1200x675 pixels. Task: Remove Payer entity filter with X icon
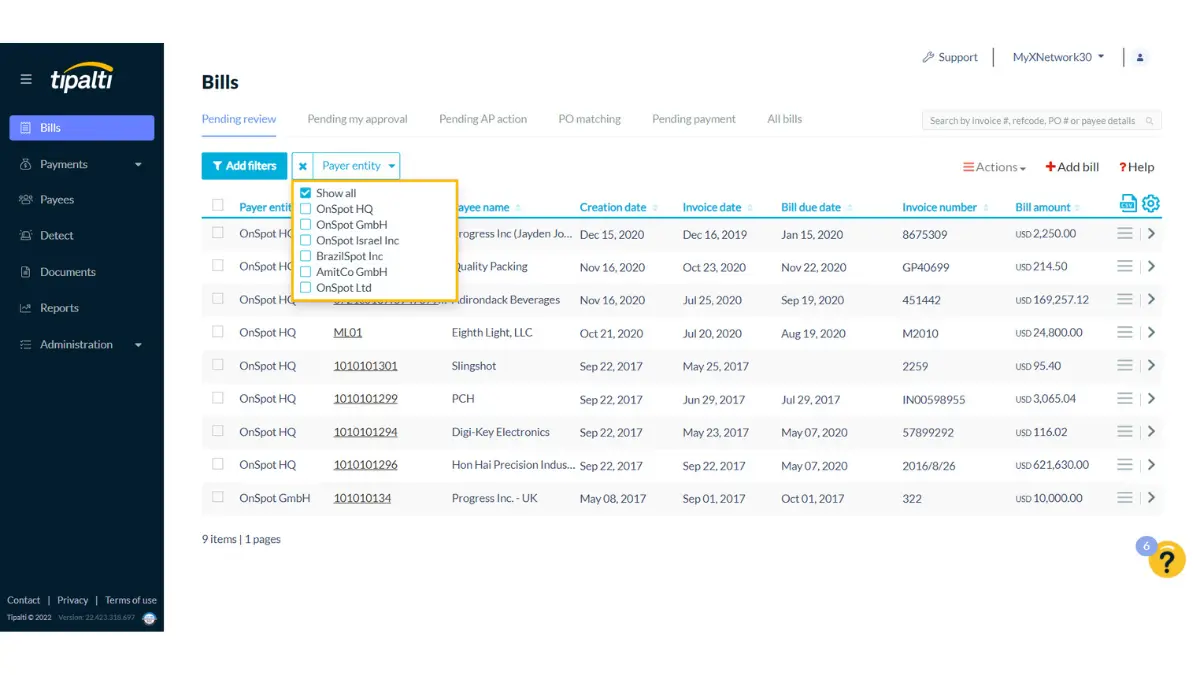coord(302,166)
